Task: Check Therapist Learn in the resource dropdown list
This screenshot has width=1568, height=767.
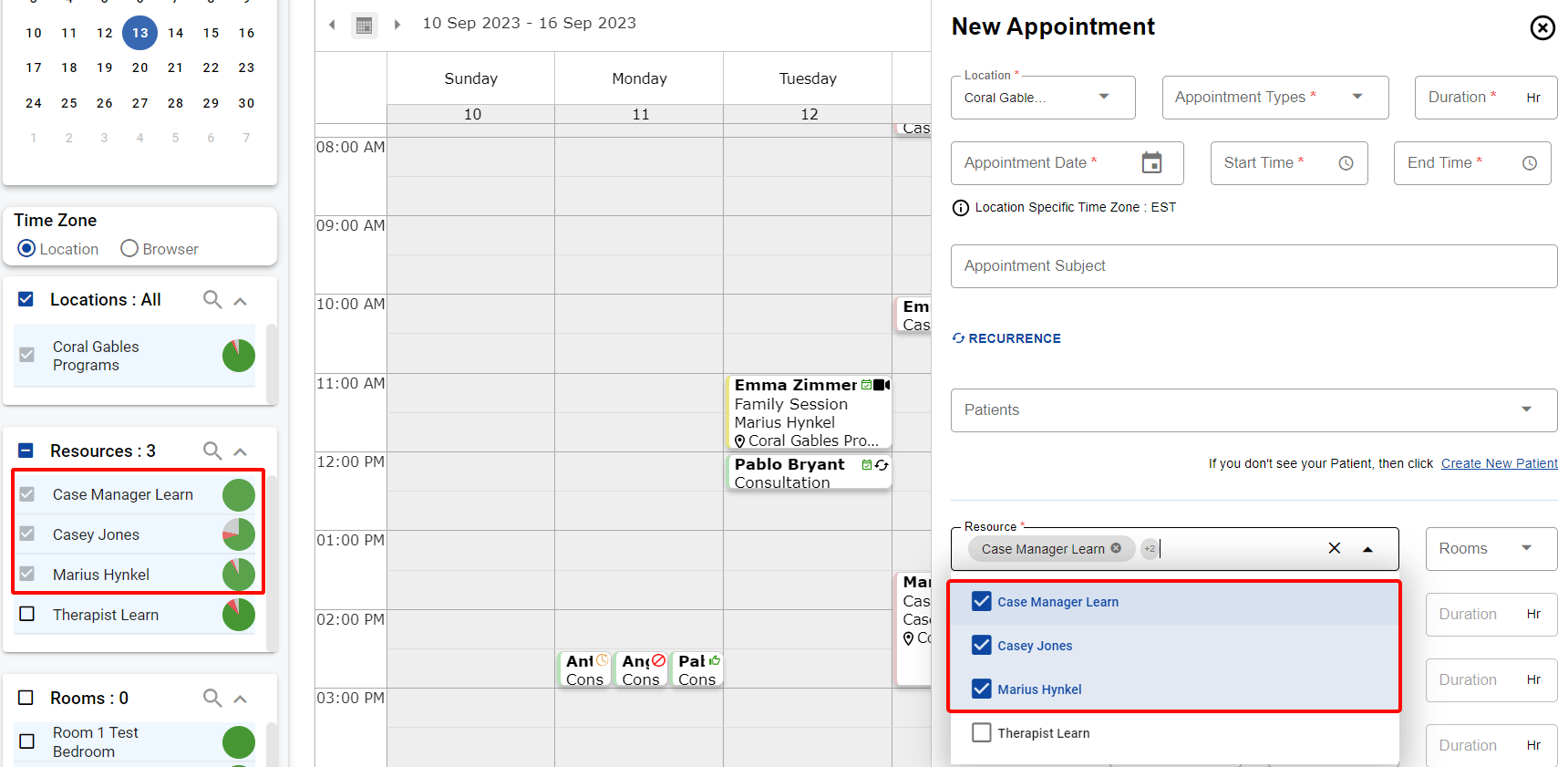Action: [982, 732]
